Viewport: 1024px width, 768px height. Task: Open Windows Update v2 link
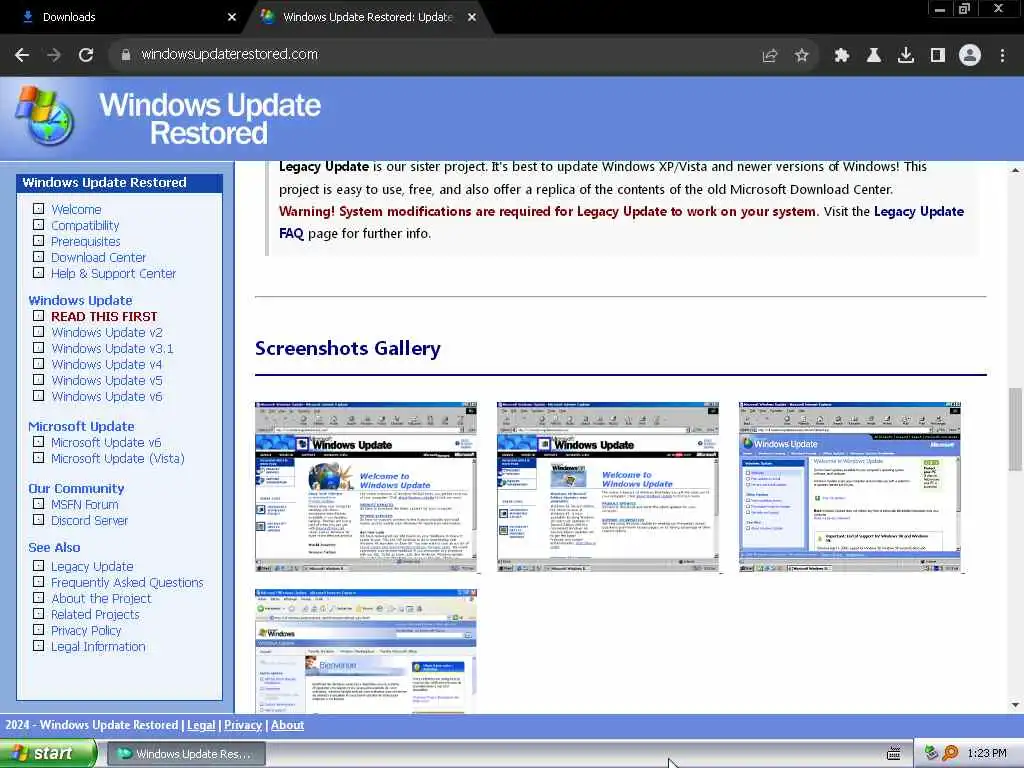(x=107, y=332)
